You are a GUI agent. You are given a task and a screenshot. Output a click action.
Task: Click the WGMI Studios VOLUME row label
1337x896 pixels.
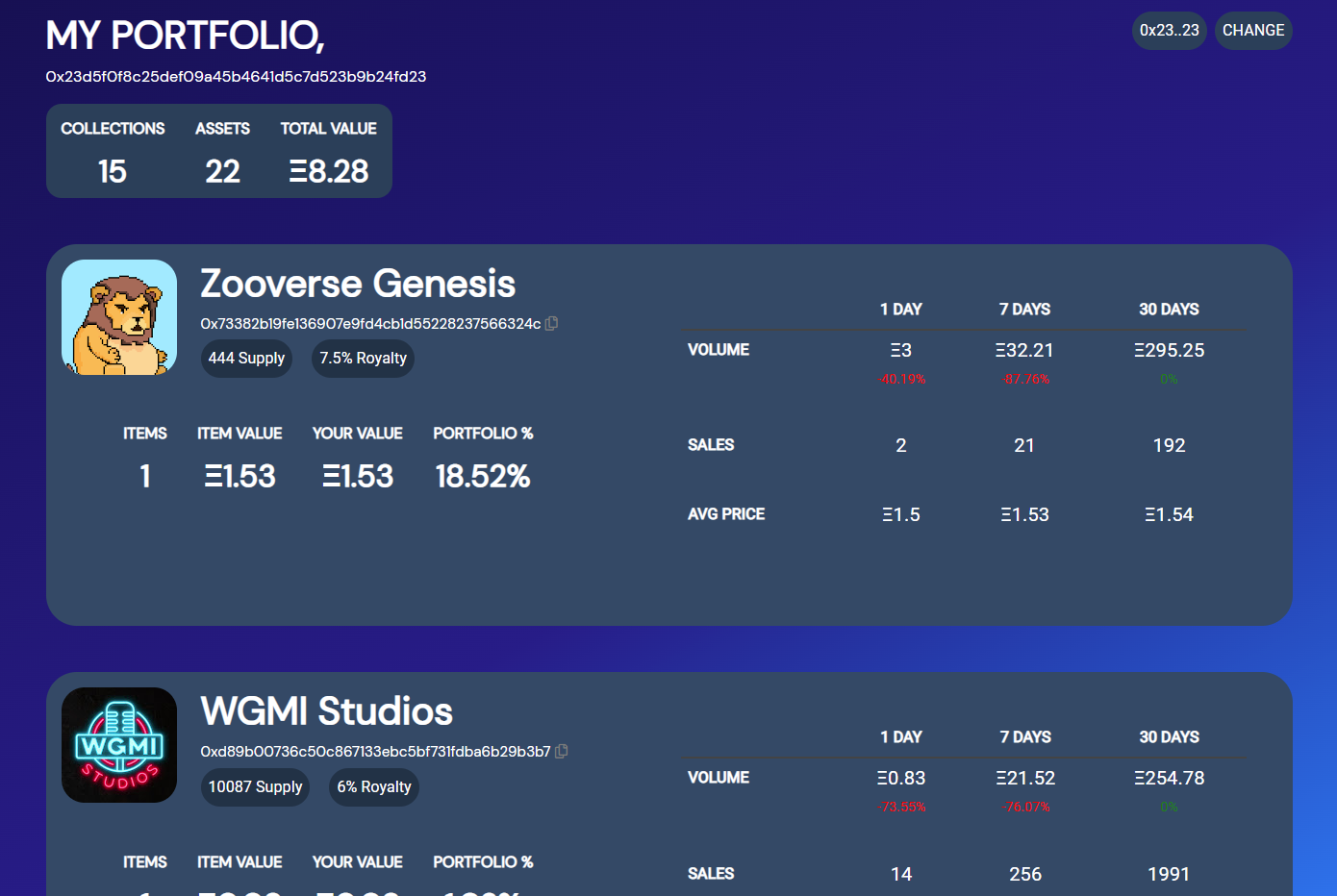tap(719, 778)
